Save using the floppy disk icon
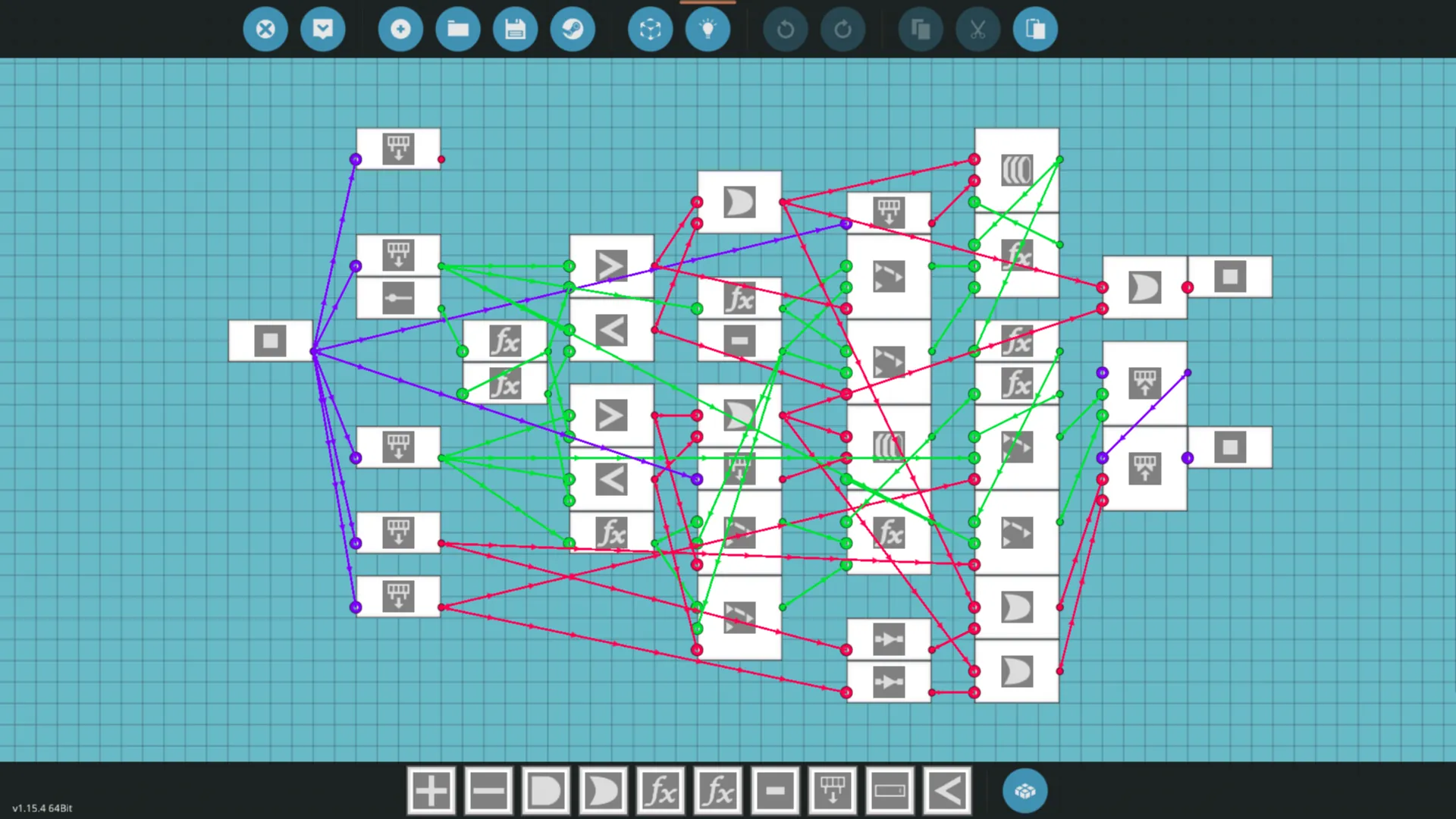1456x819 pixels. [516, 30]
